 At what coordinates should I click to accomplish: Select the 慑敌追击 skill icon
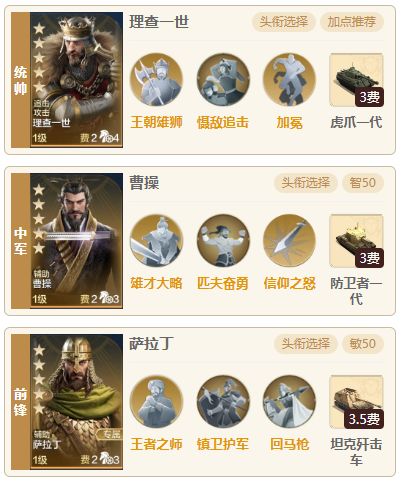click(223, 80)
